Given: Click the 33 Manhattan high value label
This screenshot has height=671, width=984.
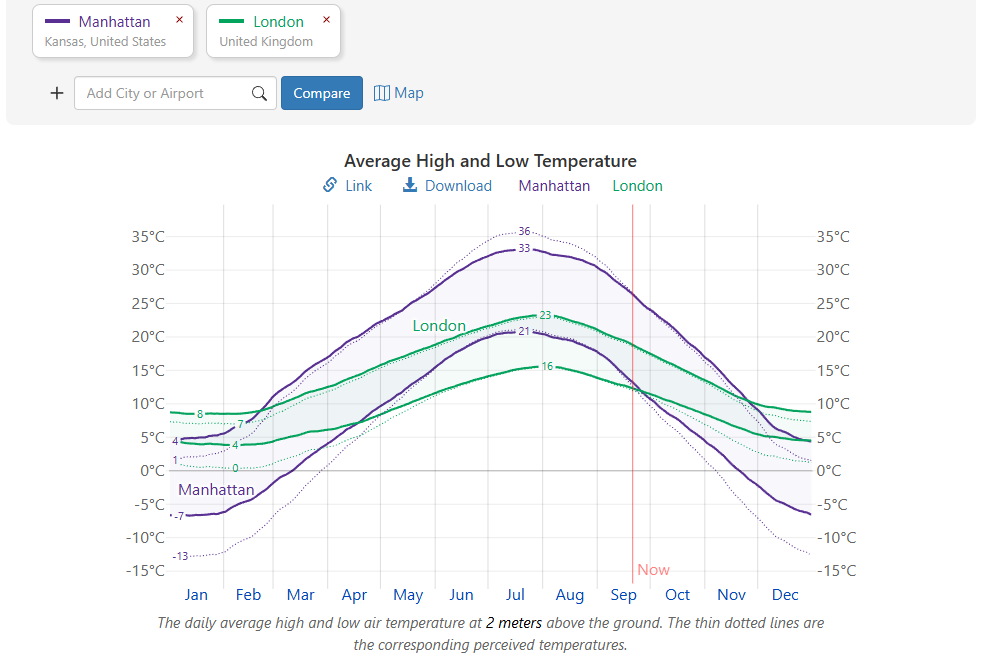Looking at the screenshot, I should click(x=524, y=249).
